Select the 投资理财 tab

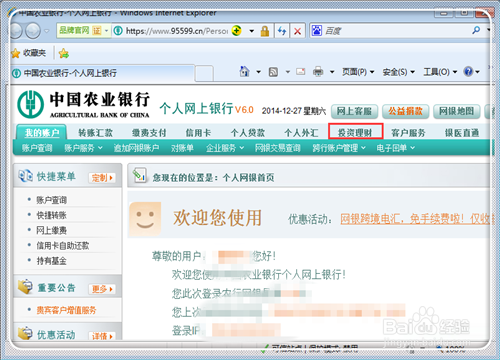[x=355, y=131]
